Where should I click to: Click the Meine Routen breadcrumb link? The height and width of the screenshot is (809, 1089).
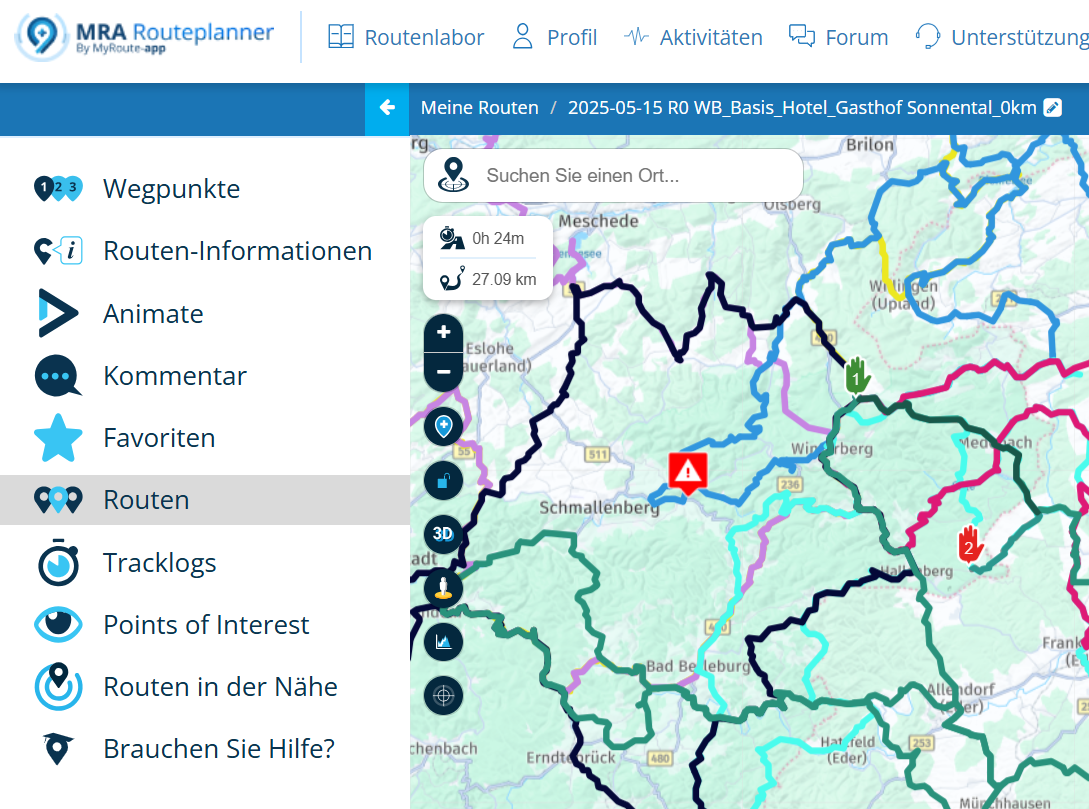coord(479,108)
